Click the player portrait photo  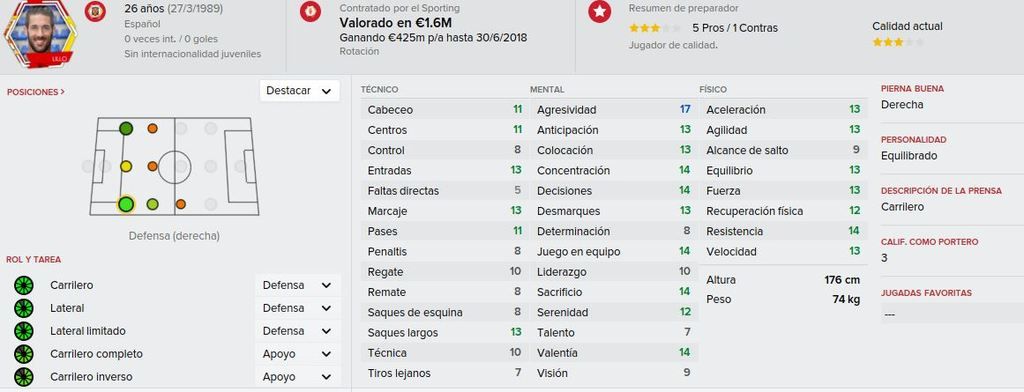click(40, 33)
